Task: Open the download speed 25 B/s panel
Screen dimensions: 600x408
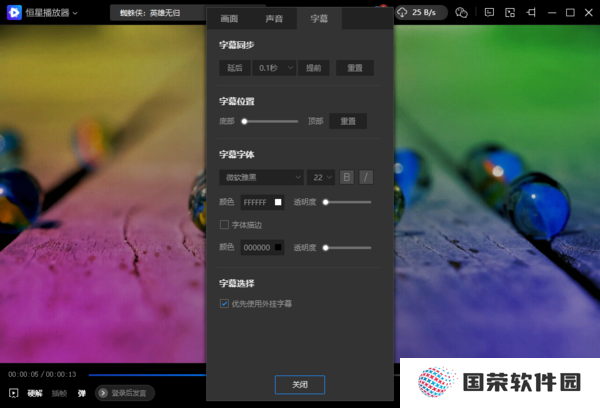Action: pos(421,12)
